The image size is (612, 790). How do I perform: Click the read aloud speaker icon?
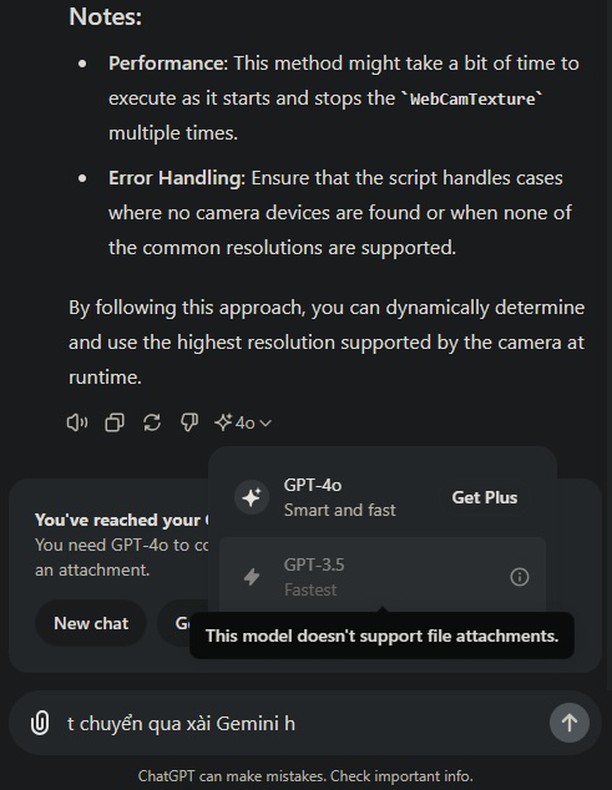(77, 423)
